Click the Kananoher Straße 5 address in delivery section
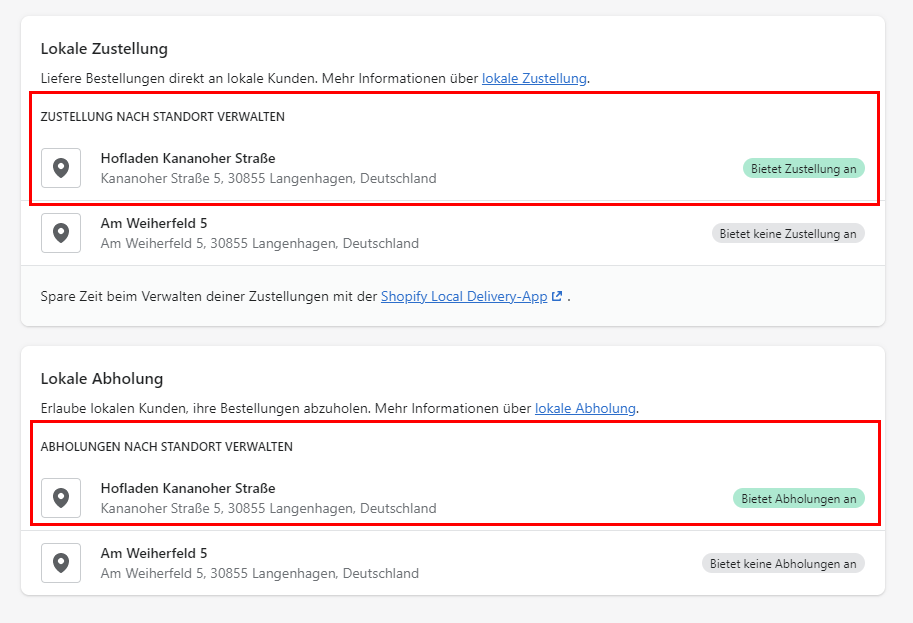 (x=268, y=179)
